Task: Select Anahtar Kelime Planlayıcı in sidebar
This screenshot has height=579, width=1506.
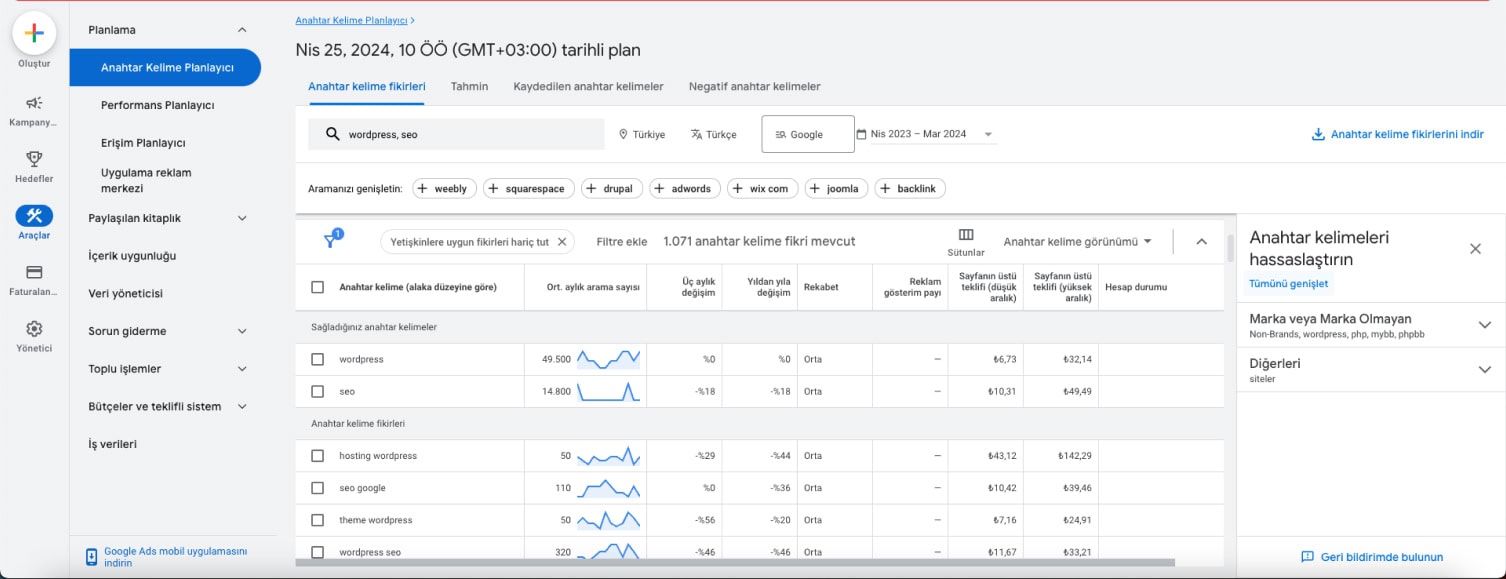Action: pos(165,68)
